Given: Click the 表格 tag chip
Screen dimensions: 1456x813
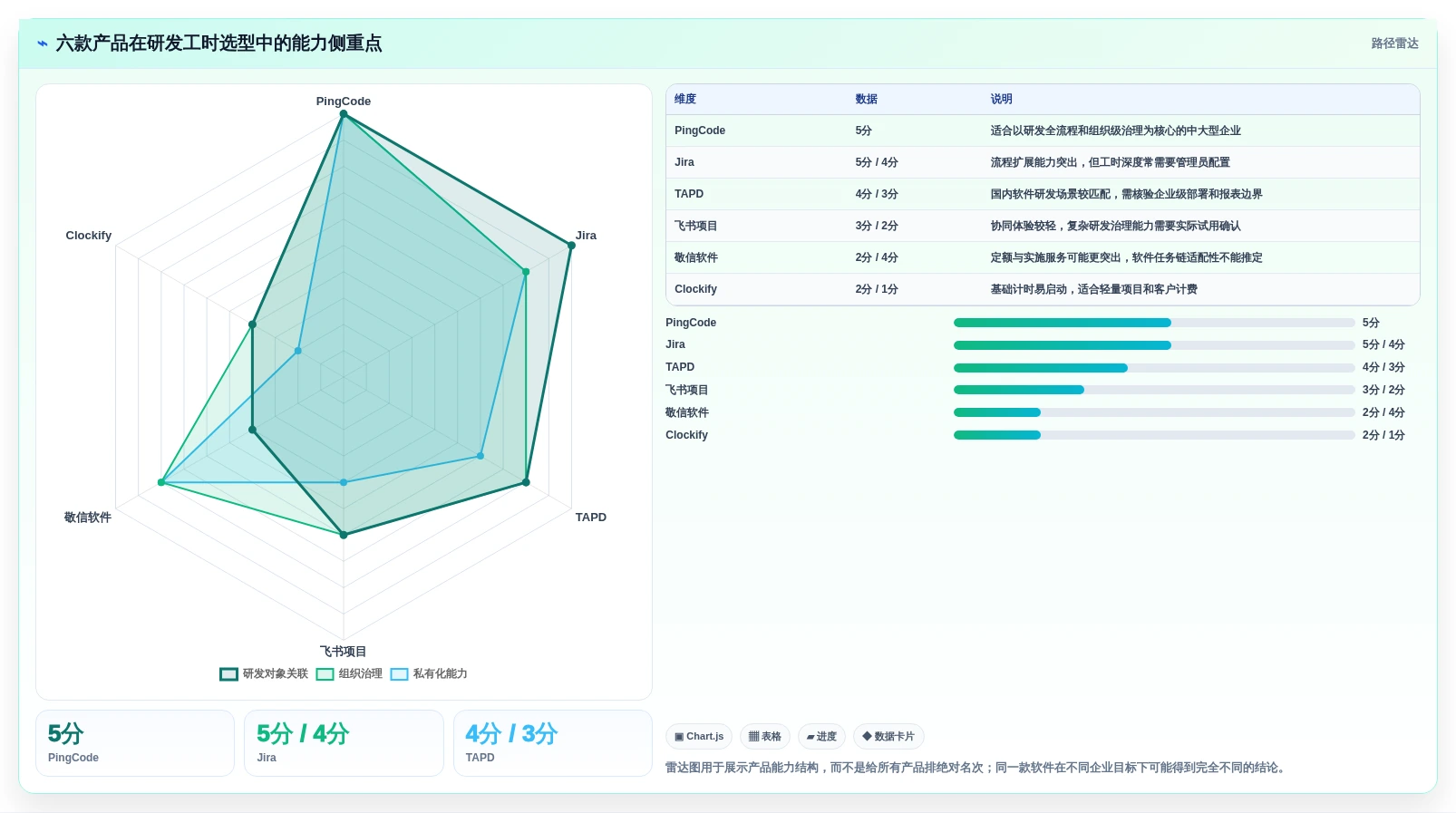Looking at the screenshot, I should 765,736.
